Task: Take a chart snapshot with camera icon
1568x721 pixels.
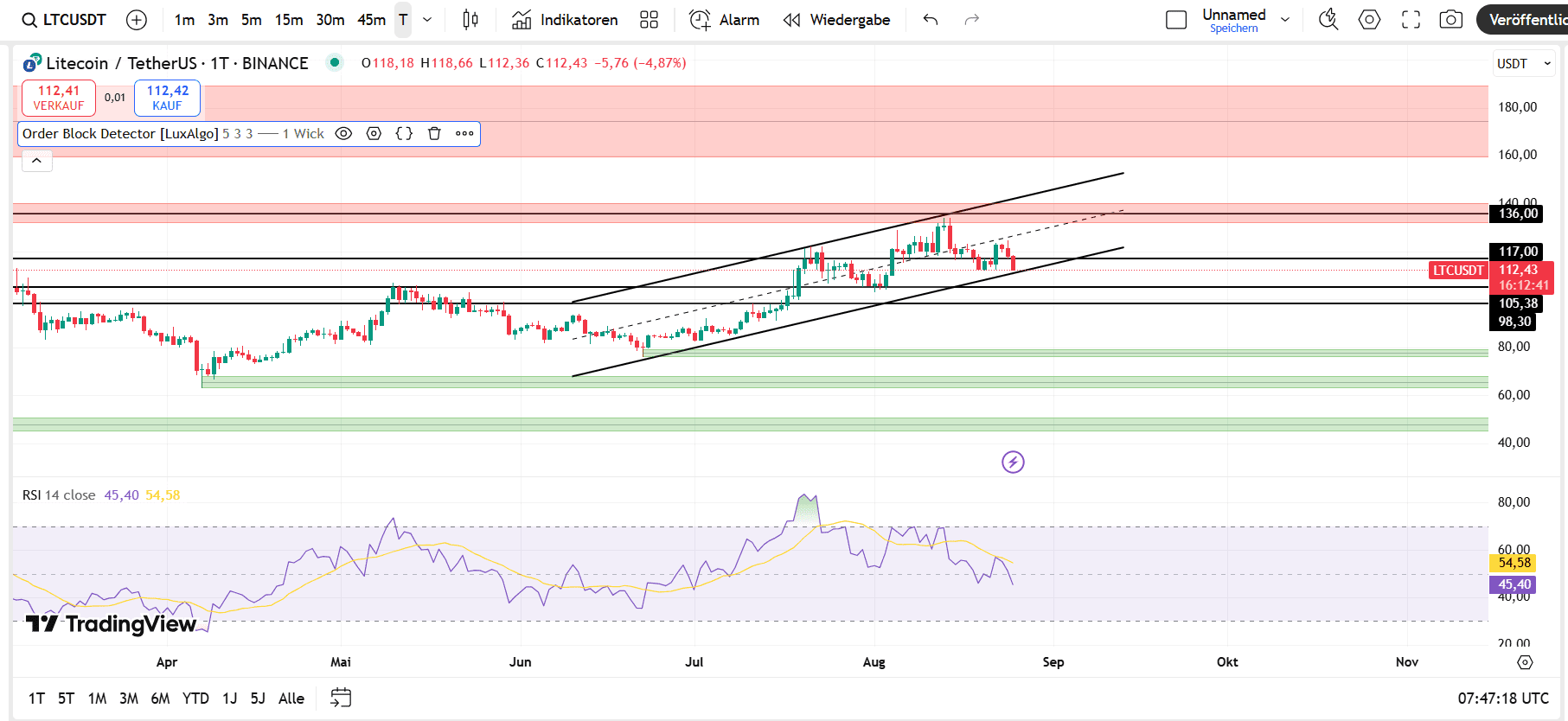Action: tap(1450, 20)
